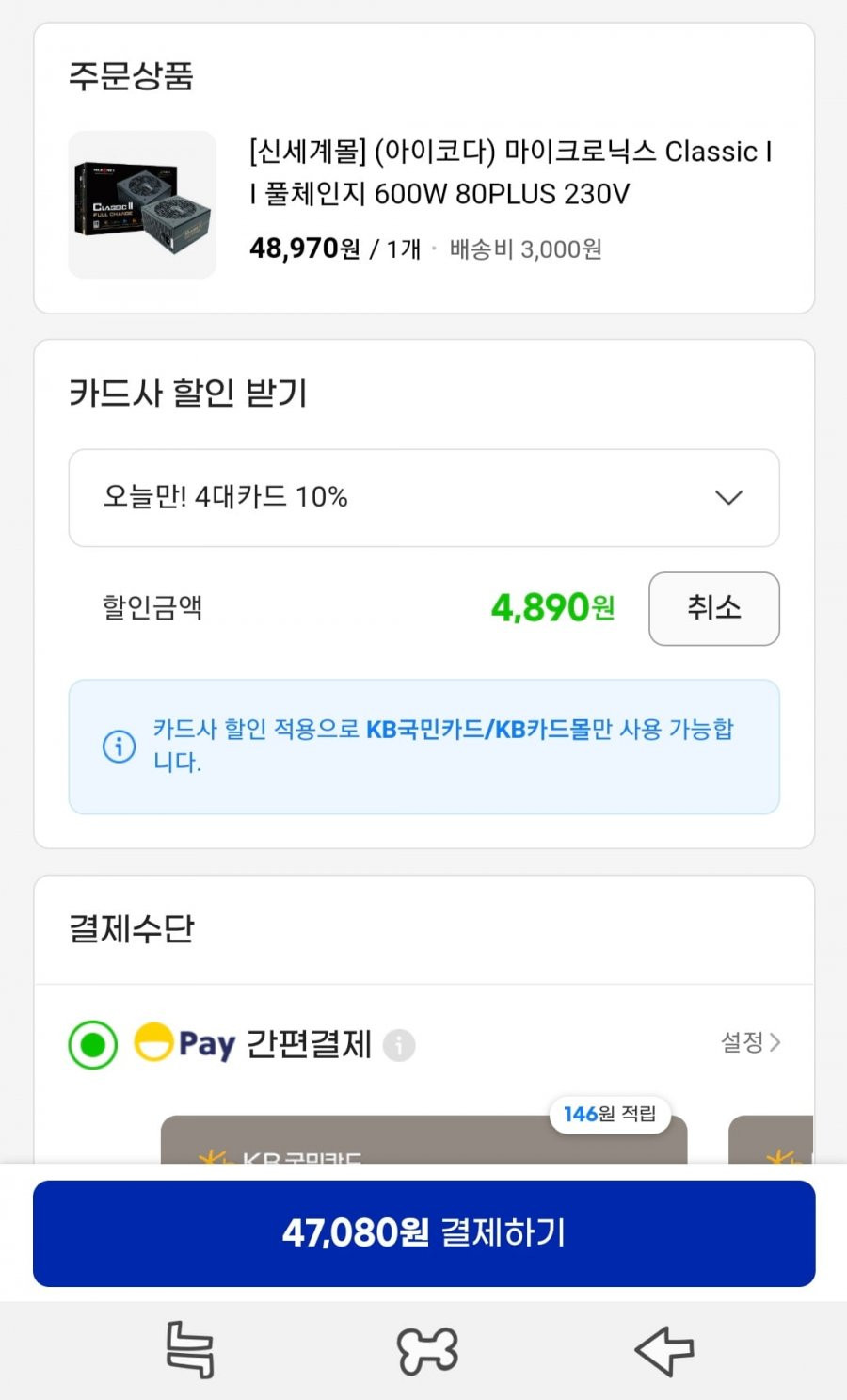847x1400 pixels.
Task: Open 설정 for easy payment
Action: (750, 1042)
